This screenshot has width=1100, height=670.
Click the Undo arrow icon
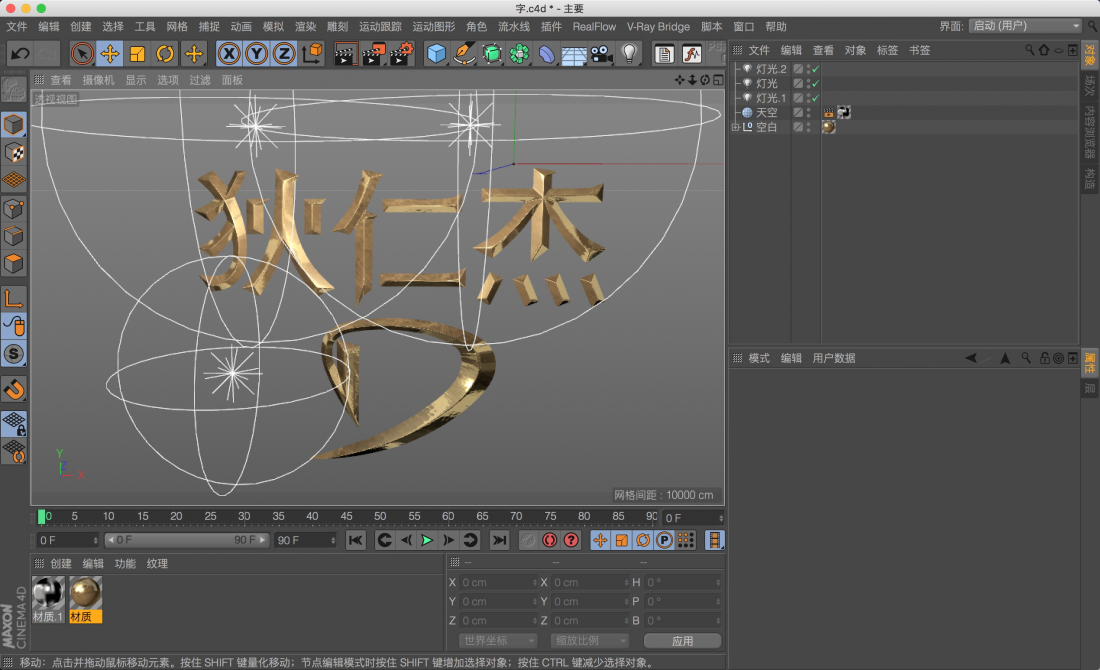click(x=20, y=54)
